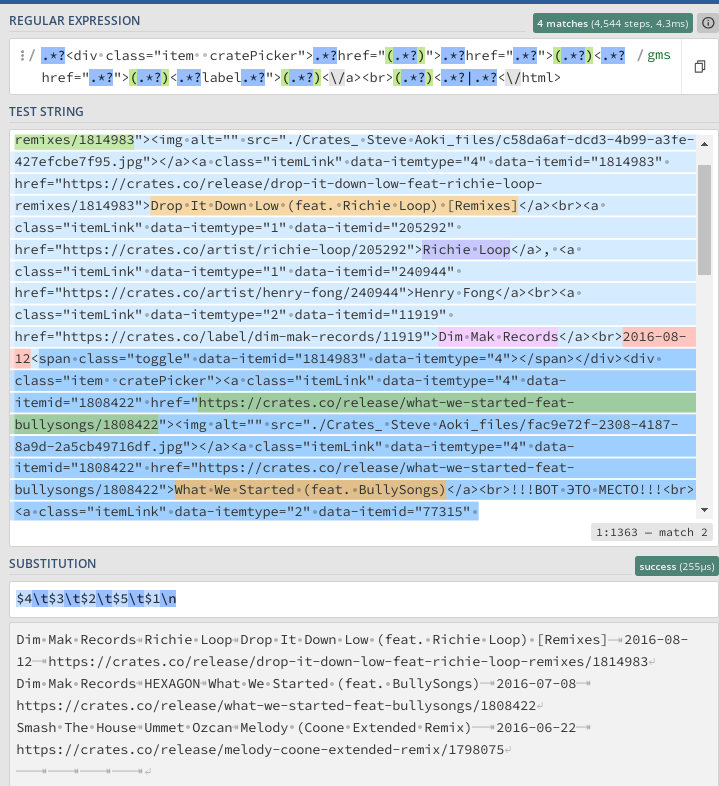Image resolution: width=719 pixels, height=786 pixels.
Task: Click the highlighted 'Dim Mak Records' match in test string
Action: click(x=498, y=336)
